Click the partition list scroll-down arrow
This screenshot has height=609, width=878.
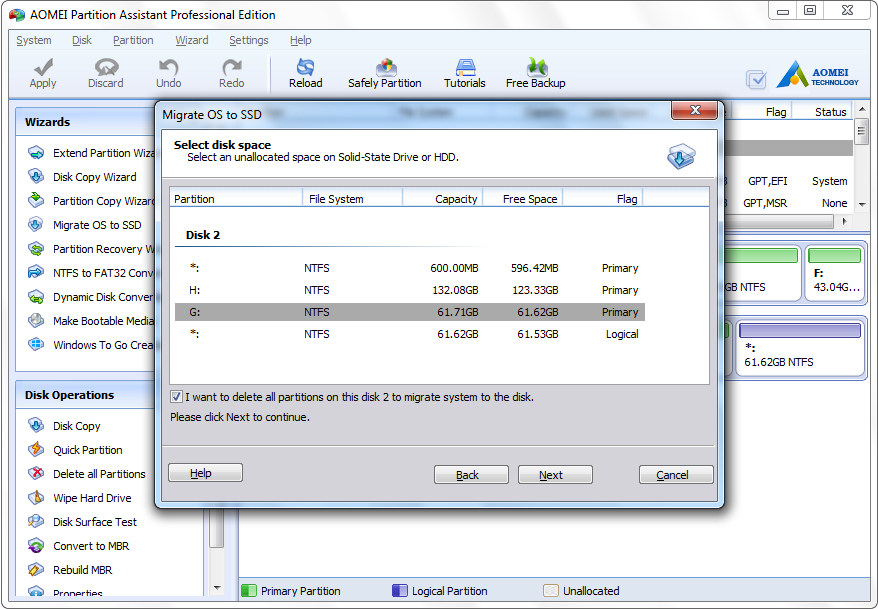(x=862, y=205)
